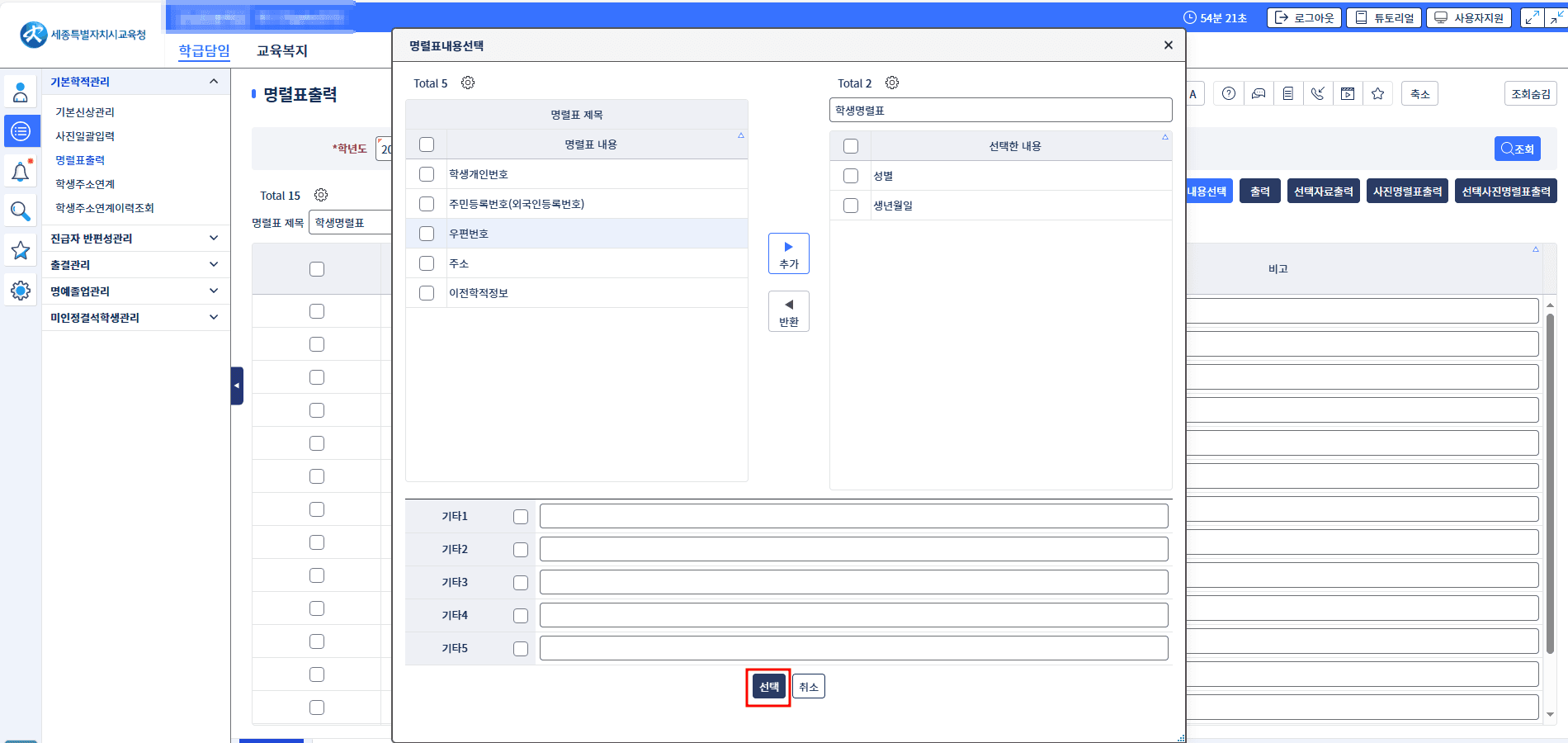Switch to the 교육복지 tab
Image resolution: width=1568 pixels, height=743 pixels.
point(282,50)
